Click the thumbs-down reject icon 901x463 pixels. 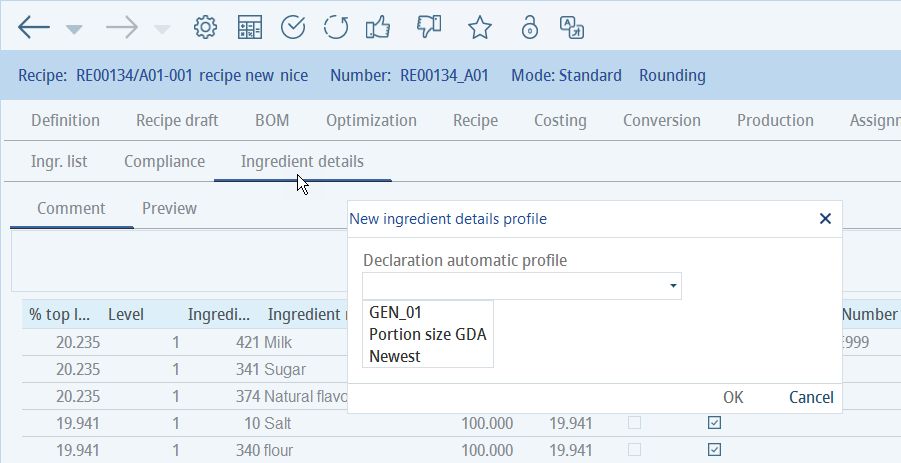pos(429,27)
